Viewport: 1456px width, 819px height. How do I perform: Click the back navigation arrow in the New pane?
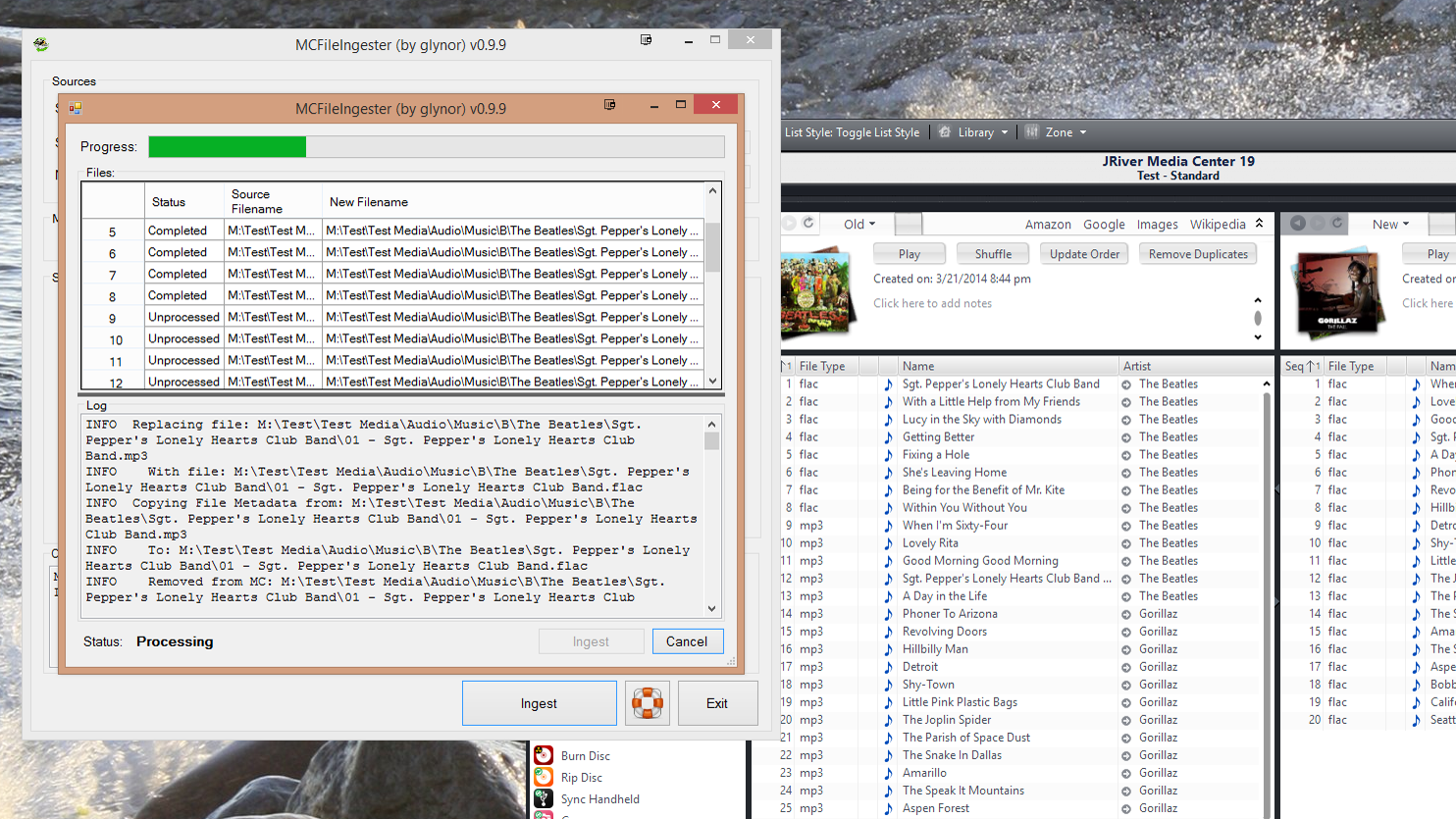tap(1296, 224)
